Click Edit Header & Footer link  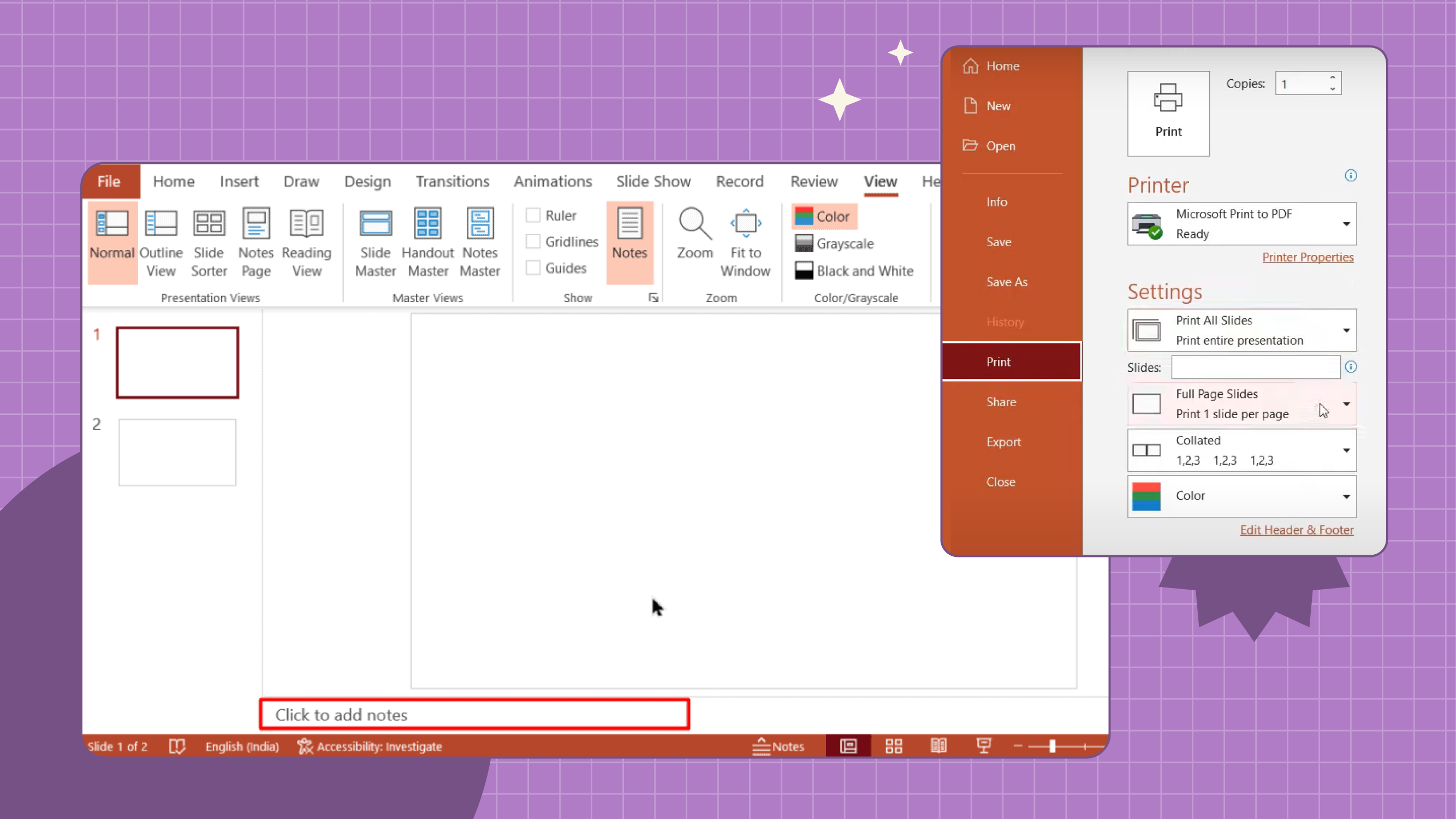coord(1297,529)
